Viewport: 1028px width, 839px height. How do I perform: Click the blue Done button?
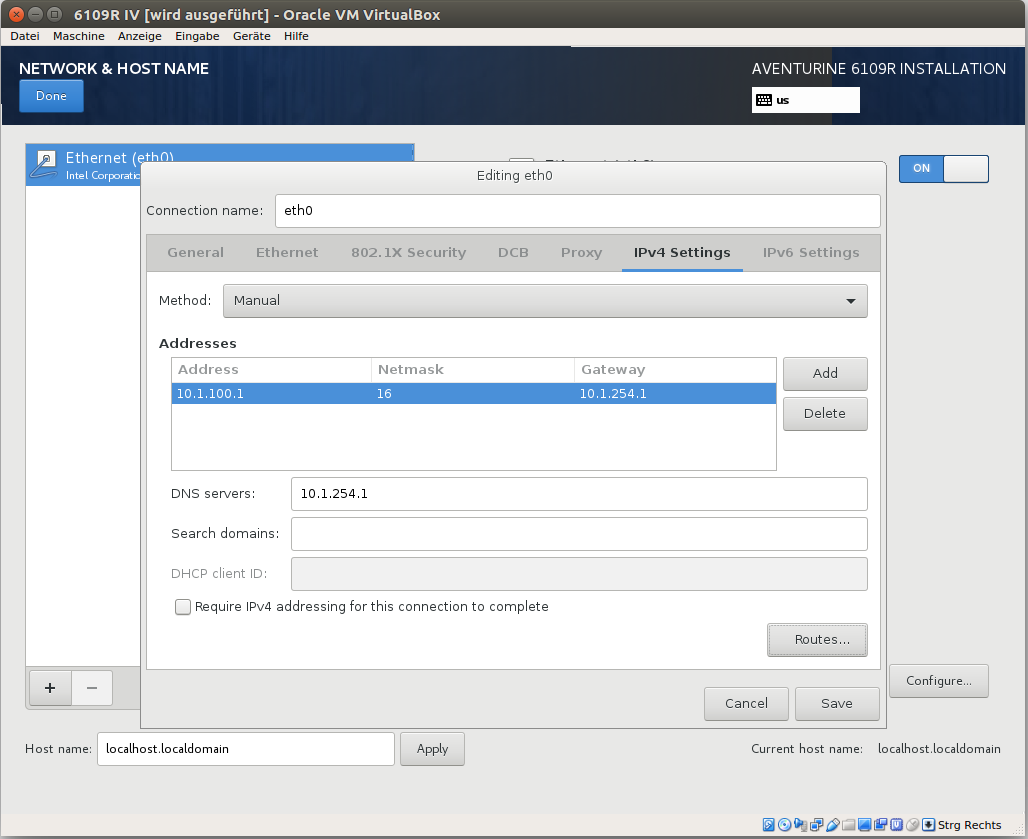coord(51,96)
